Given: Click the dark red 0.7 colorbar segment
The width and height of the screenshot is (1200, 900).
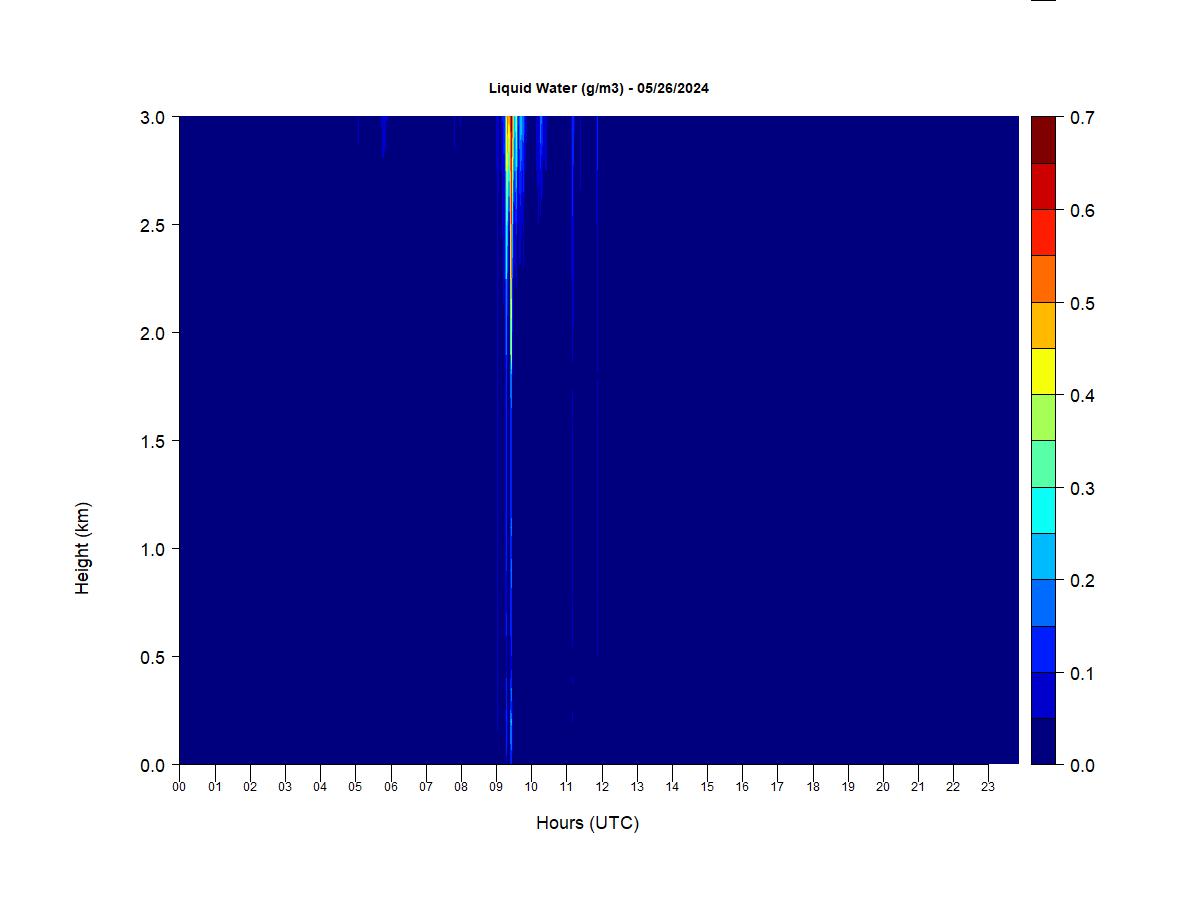Looking at the screenshot, I should point(1043,140).
